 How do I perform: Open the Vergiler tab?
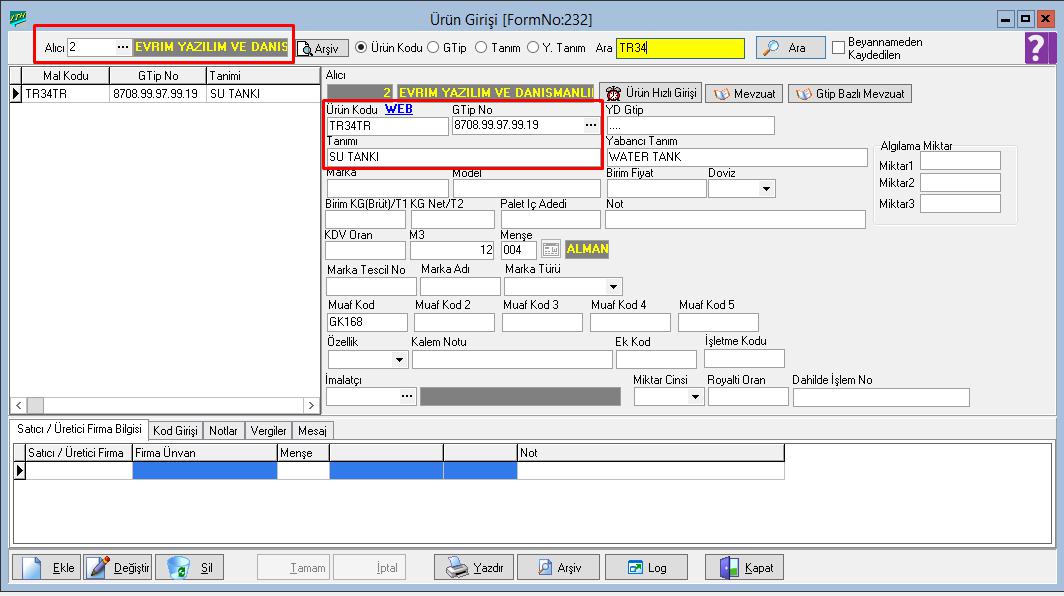[268, 430]
